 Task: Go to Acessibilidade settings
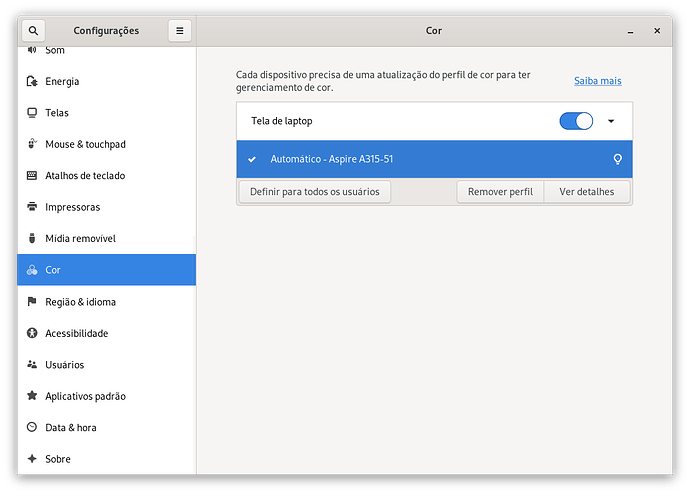[106, 333]
